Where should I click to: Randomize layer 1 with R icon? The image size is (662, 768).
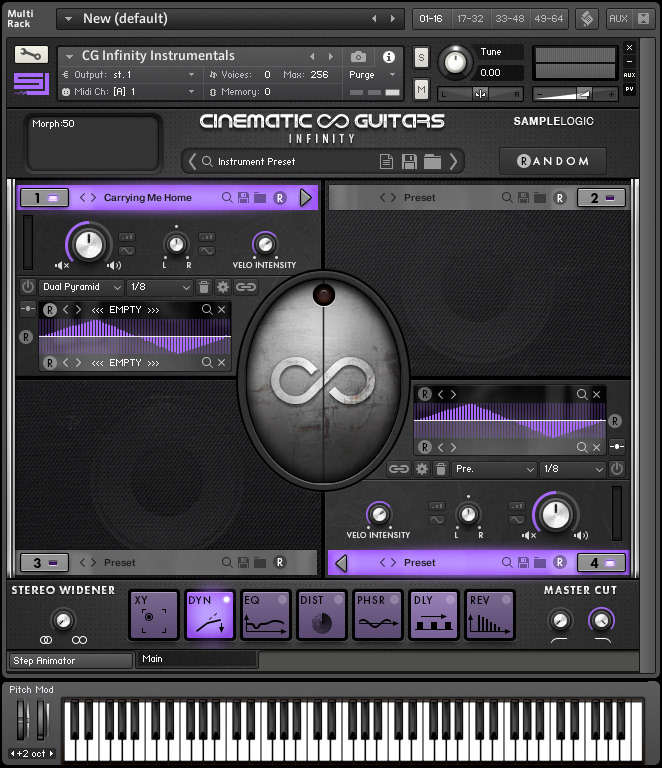coord(280,198)
